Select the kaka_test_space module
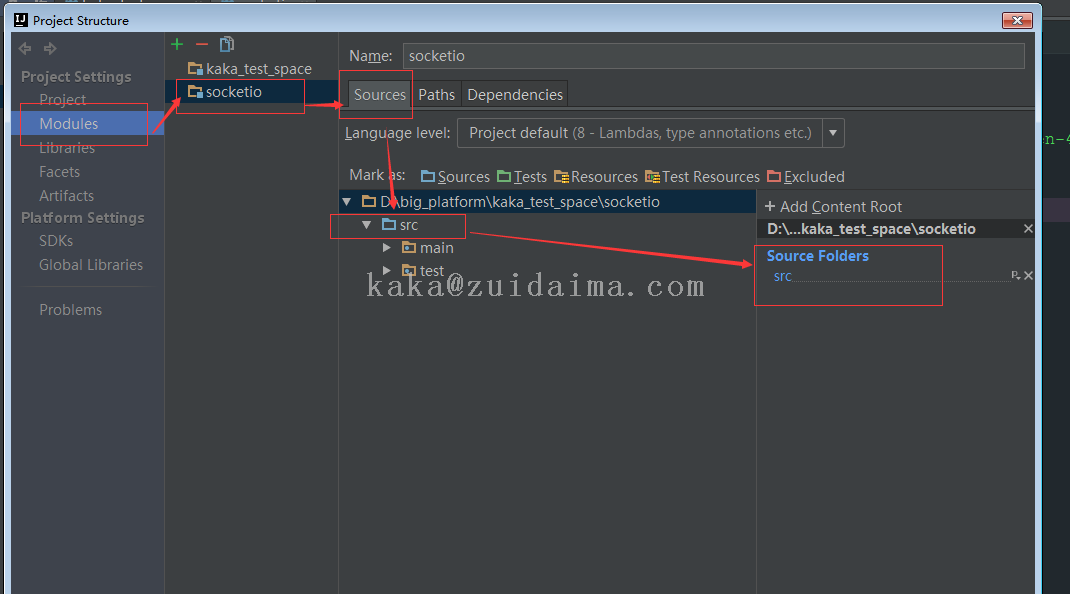Screen dimensions: 1070x594 250,69
